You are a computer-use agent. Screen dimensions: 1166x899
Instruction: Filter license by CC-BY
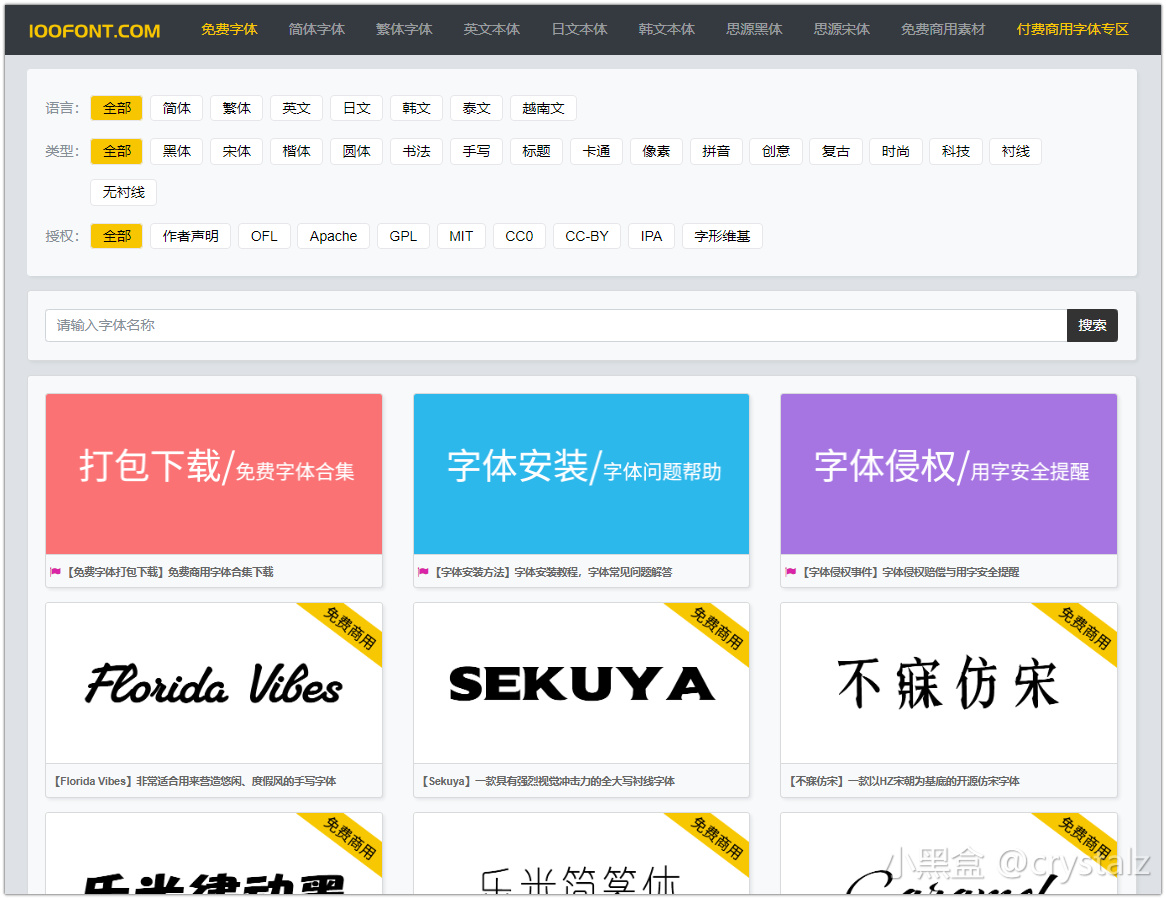pos(587,236)
